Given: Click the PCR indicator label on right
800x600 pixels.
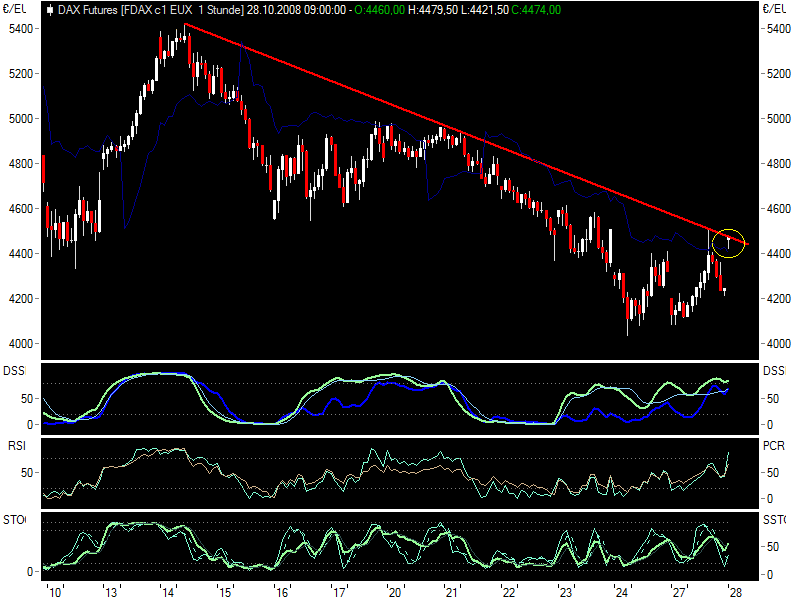Looking at the screenshot, I should (x=774, y=446).
